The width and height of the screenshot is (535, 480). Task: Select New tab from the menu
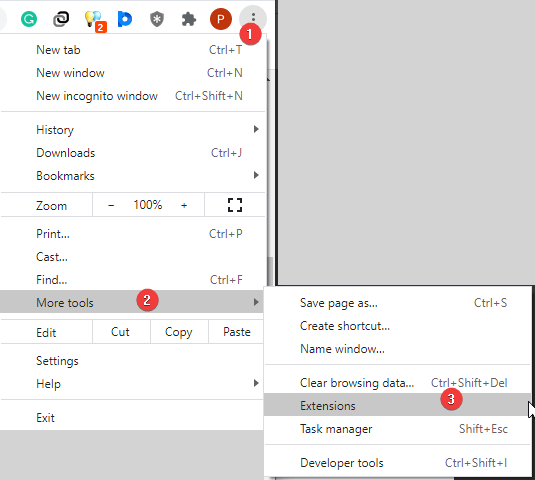pos(132,50)
